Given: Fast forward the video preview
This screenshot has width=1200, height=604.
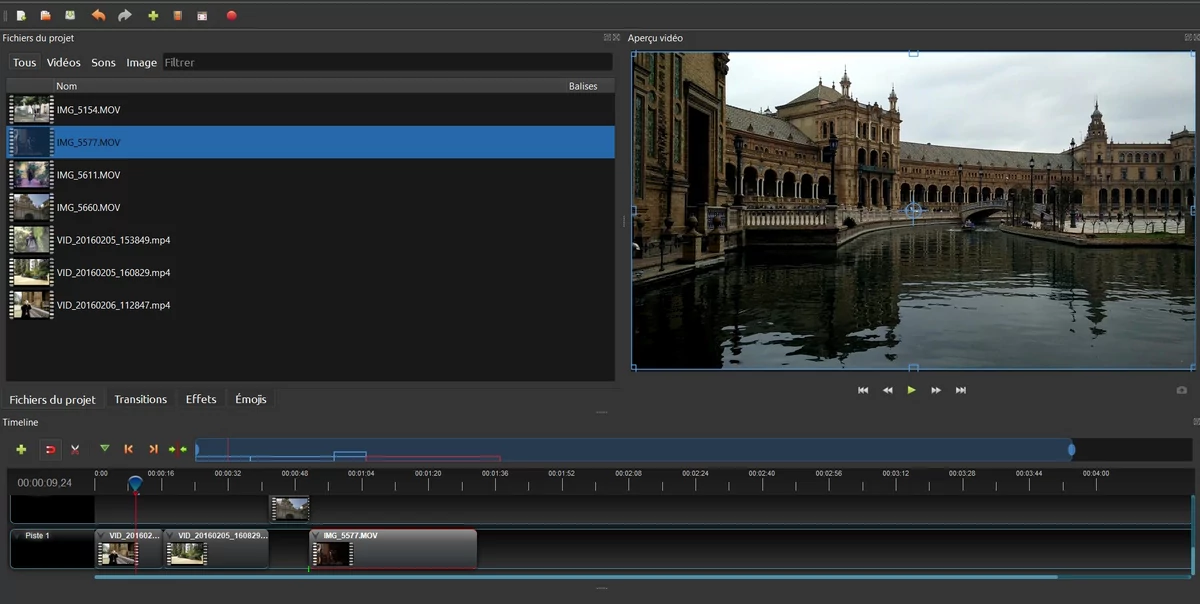Looking at the screenshot, I should point(936,390).
